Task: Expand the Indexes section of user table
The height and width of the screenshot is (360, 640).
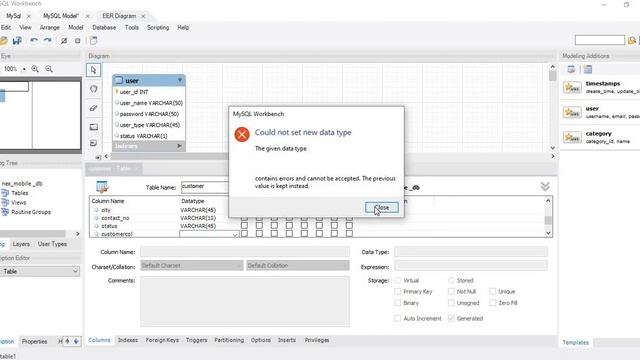Action: coord(179,146)
